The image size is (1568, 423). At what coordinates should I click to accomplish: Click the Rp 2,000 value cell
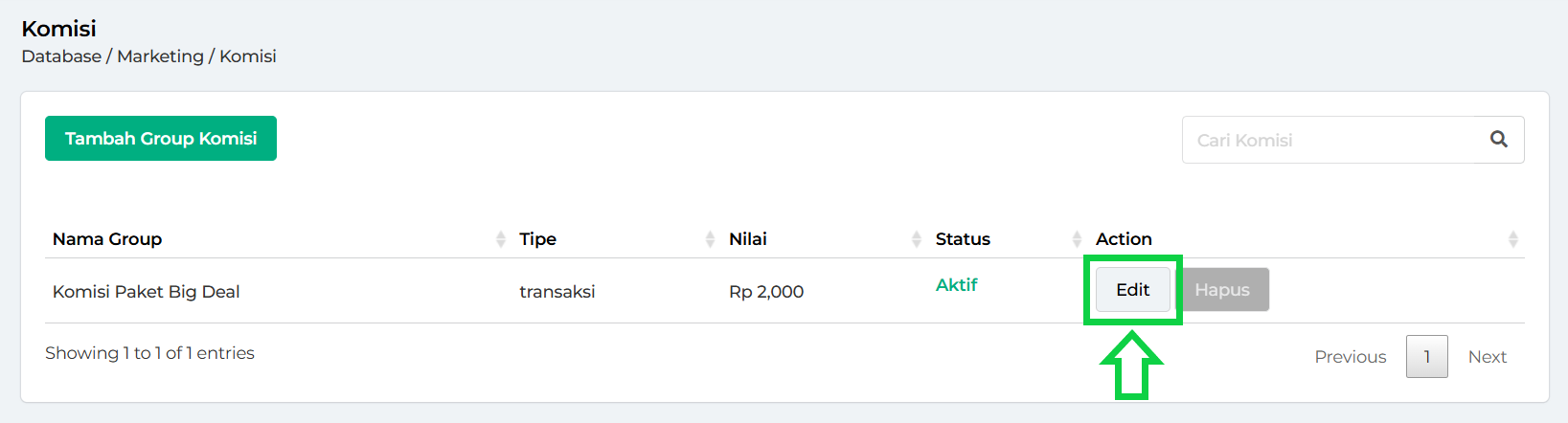pyautogui.click(x=766, y=292)
